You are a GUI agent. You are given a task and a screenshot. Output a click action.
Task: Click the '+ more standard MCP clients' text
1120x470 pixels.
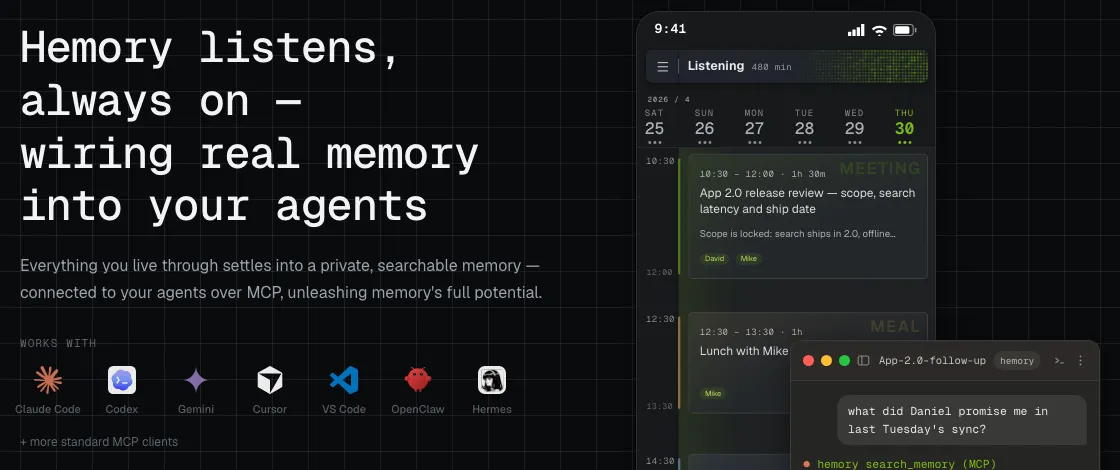[99, 441]
